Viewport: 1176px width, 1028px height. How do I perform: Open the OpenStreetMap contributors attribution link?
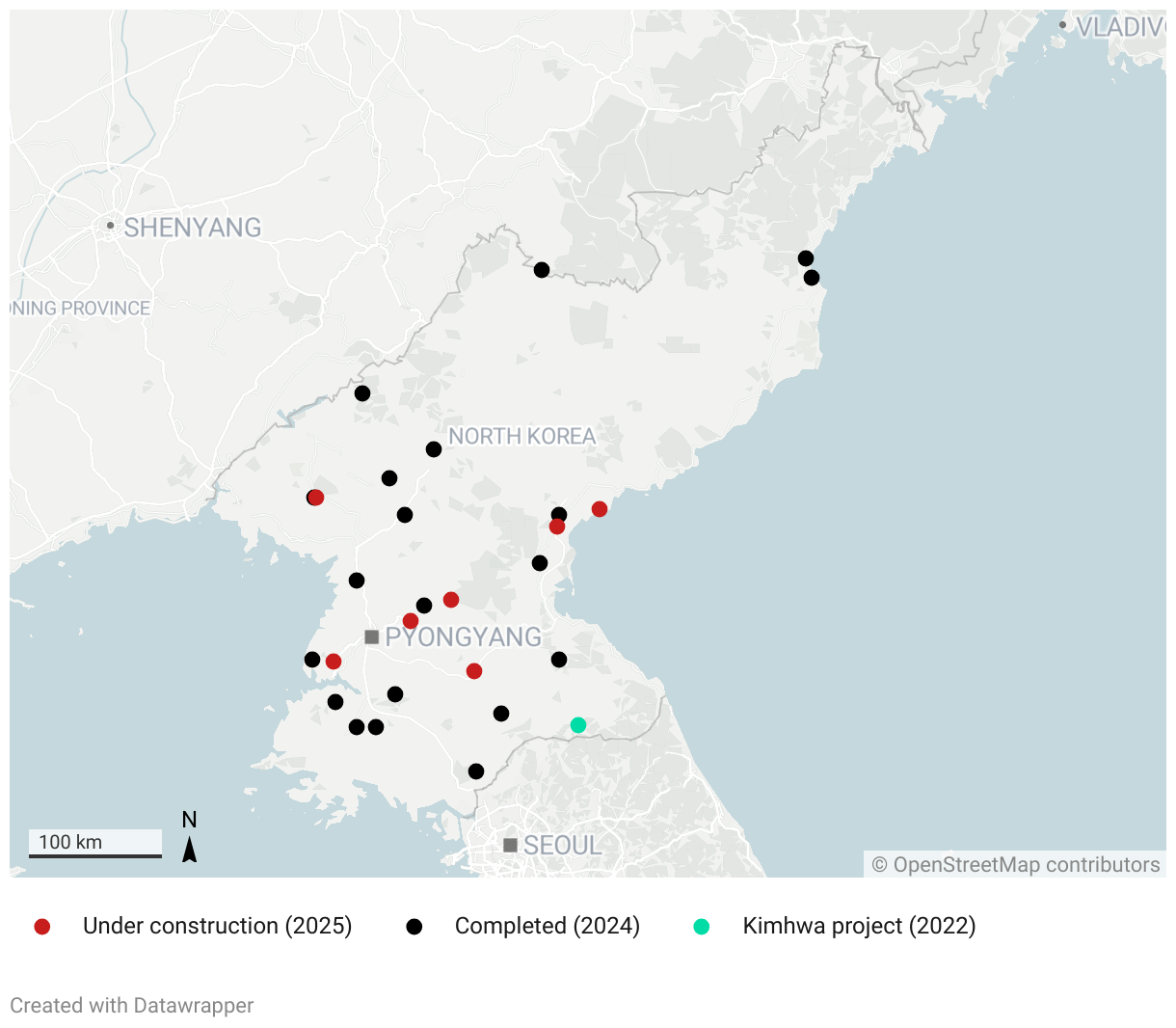(1016, 865)
